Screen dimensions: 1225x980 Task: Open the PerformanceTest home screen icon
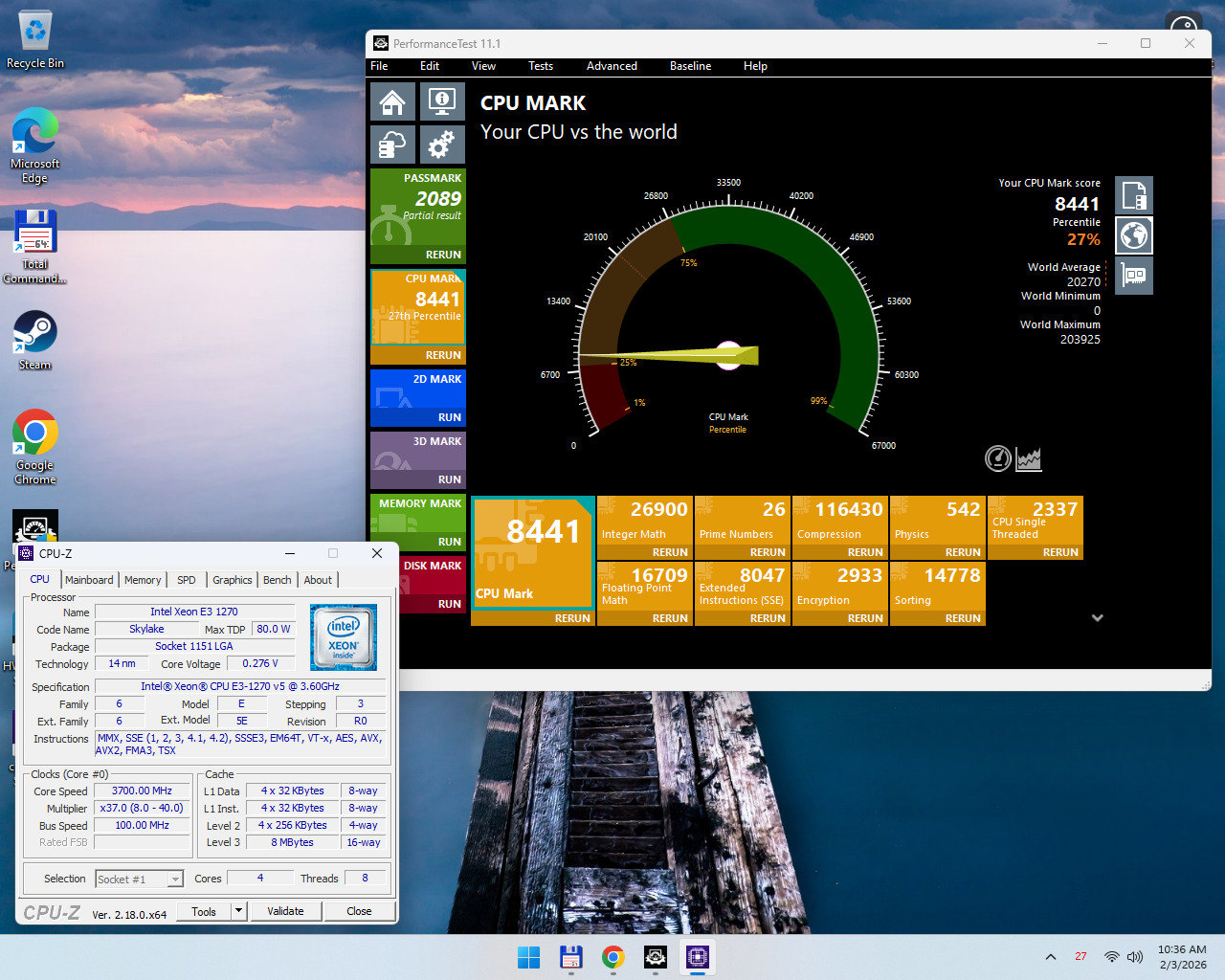point(392,100)
